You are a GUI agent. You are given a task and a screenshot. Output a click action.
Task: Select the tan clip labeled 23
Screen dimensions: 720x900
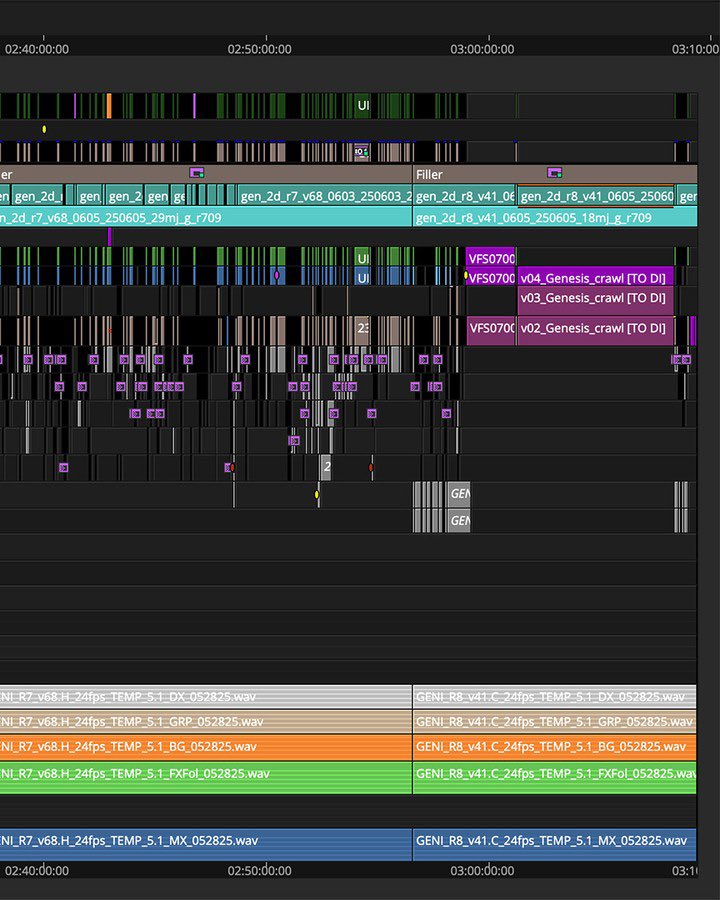coord(362,329)
